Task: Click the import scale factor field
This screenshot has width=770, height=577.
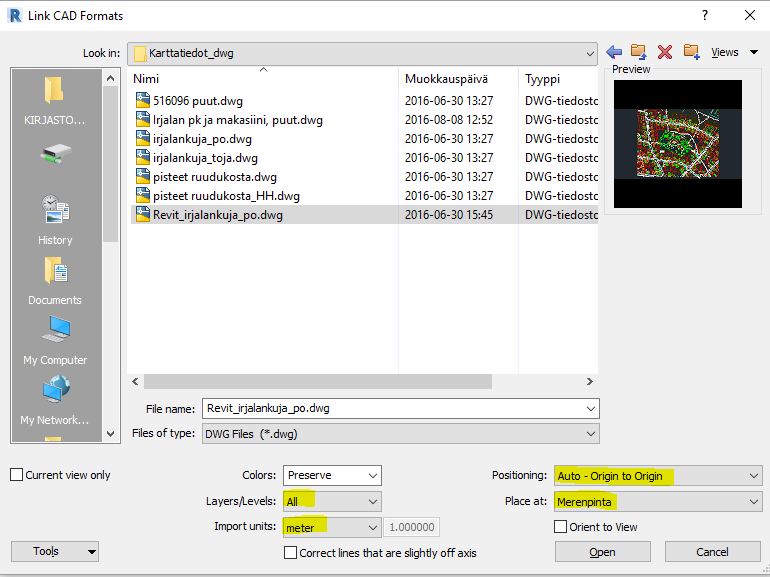Action: [412, 527]
